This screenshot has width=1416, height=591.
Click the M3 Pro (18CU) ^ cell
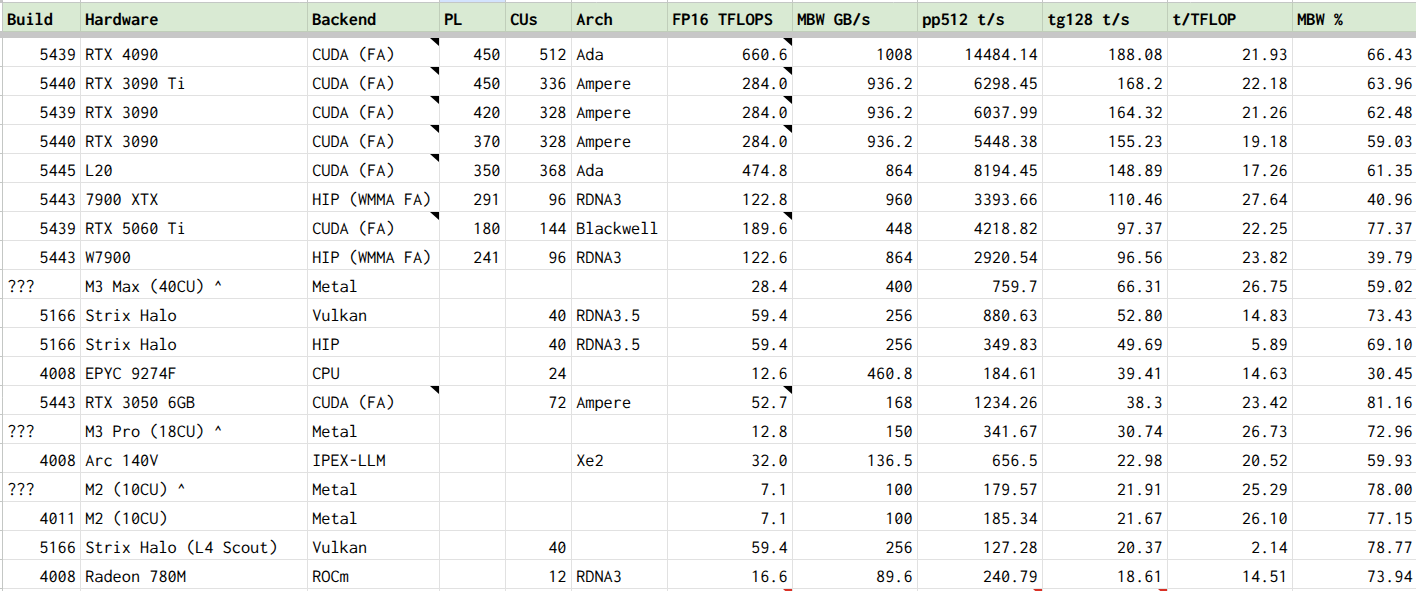click(x=194, y=432)
